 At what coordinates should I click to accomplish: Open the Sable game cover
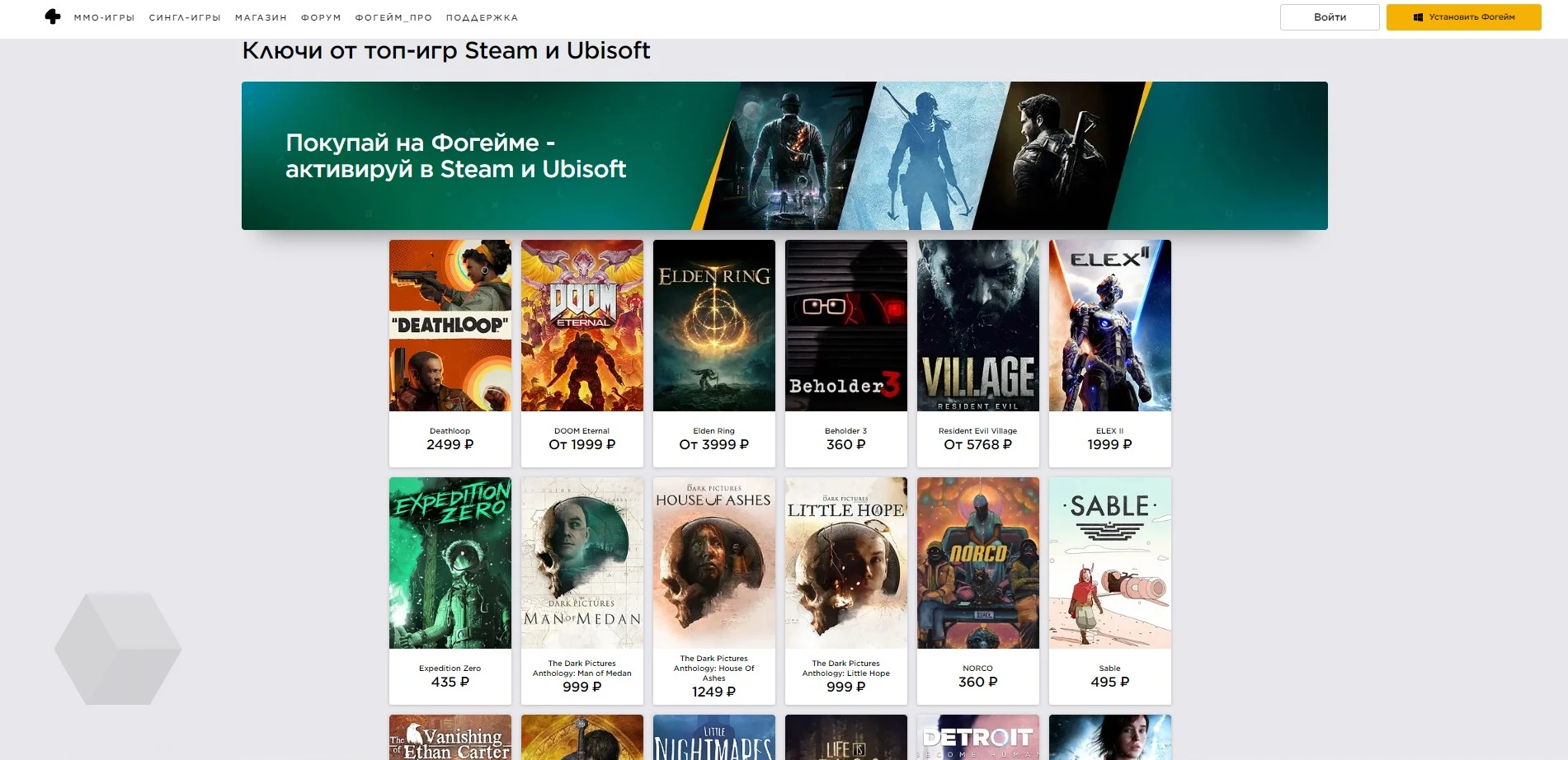[x=1110, y=563]
